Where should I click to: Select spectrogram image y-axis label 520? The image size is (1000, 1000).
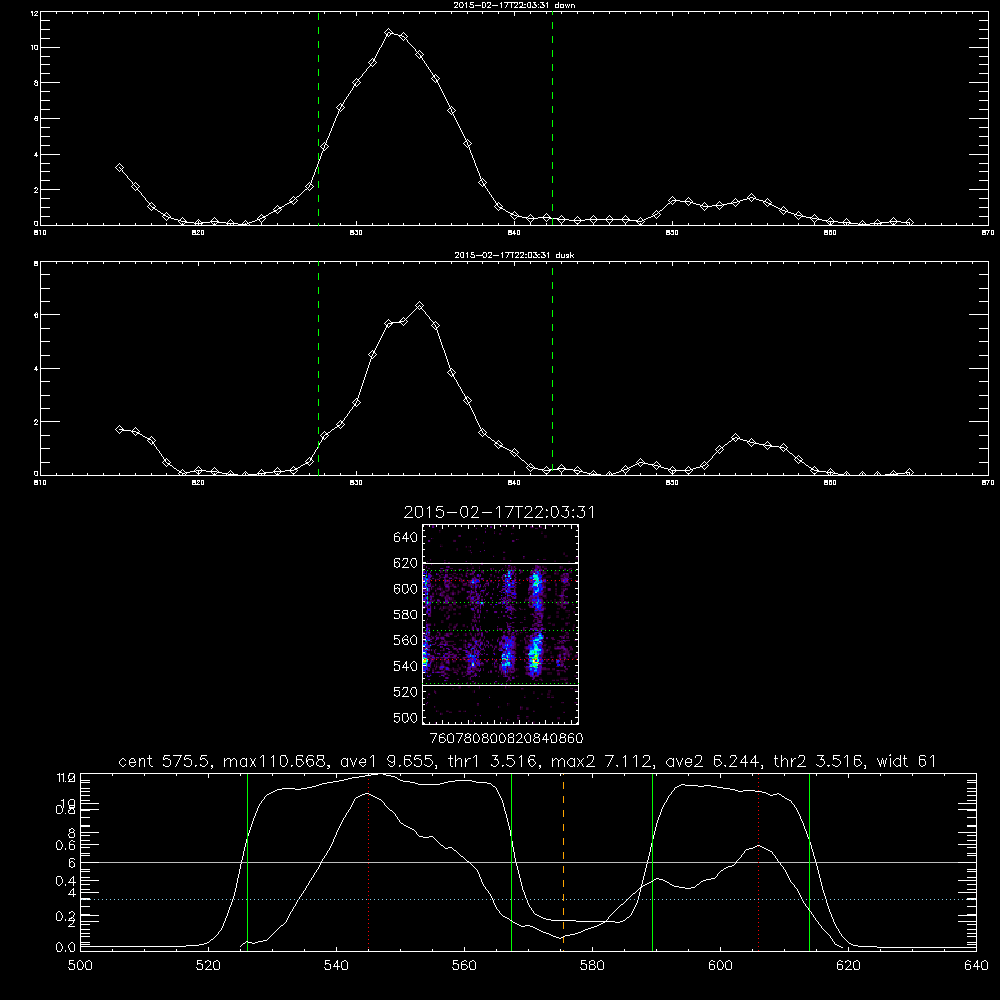(x=406, y=692)
